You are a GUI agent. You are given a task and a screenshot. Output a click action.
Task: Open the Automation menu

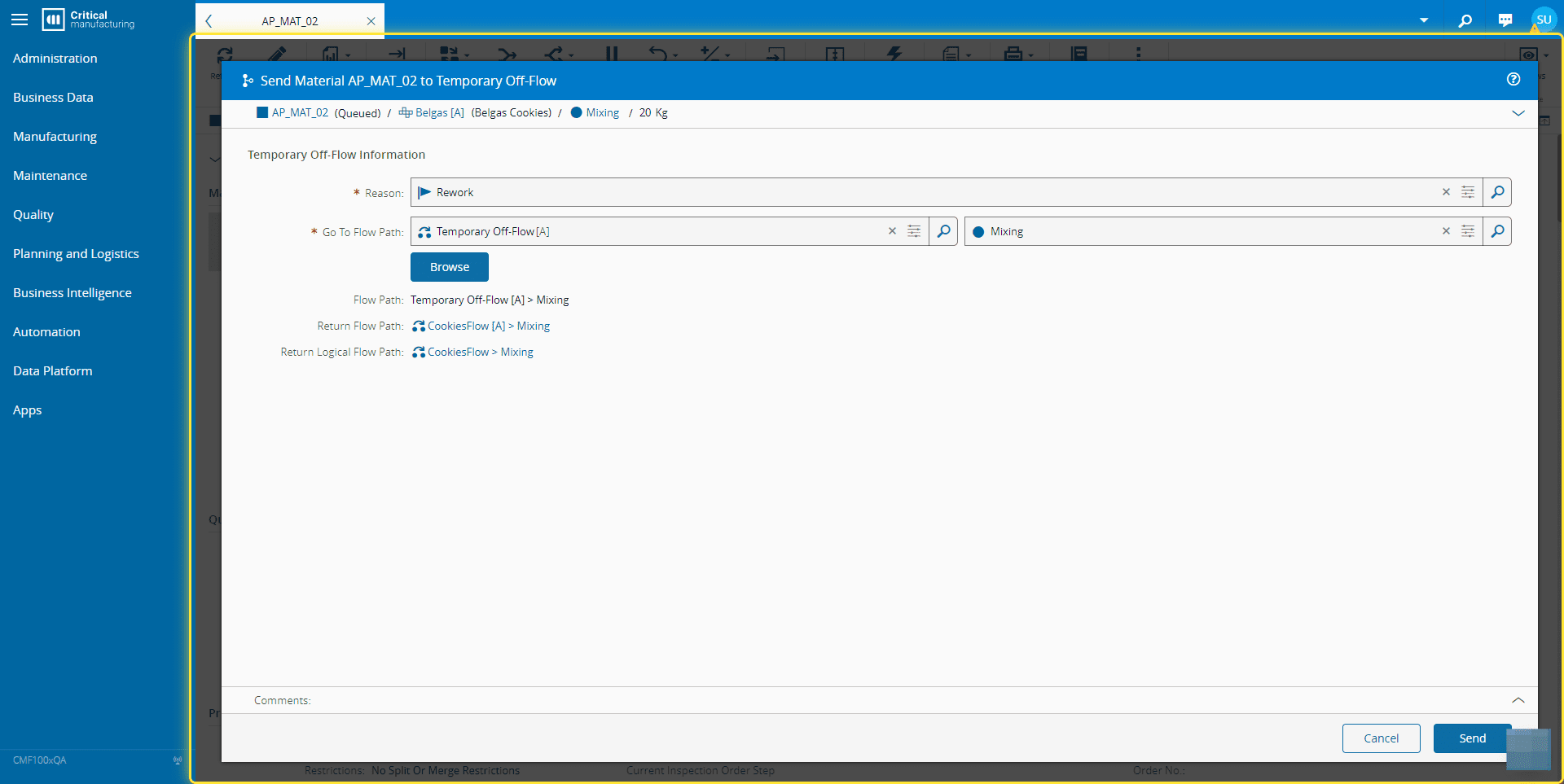46,332
